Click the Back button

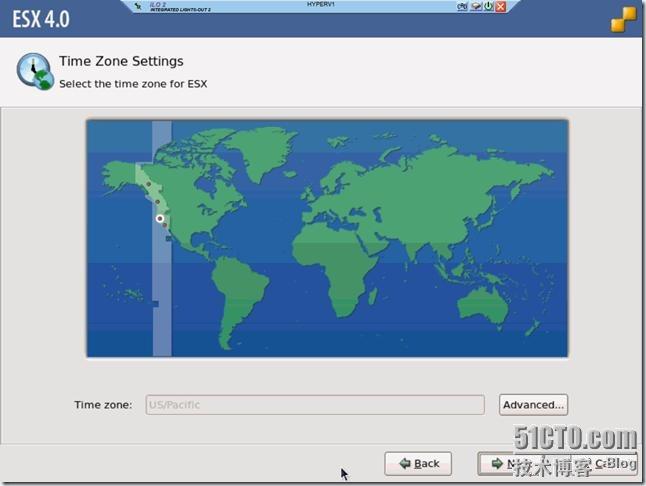pos(418,463)
